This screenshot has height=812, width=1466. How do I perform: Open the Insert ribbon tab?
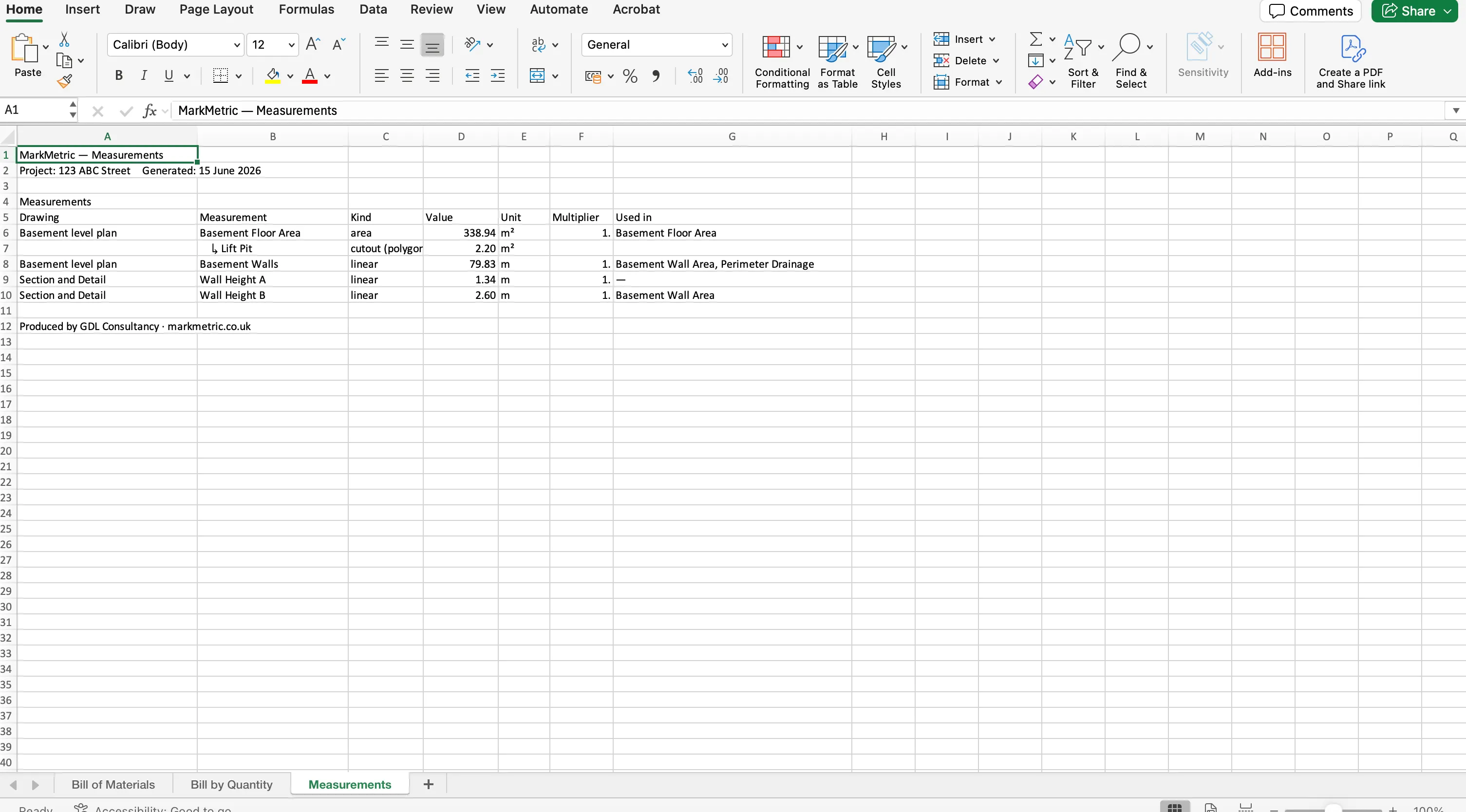pyautogui.click(x=82, y=10)
